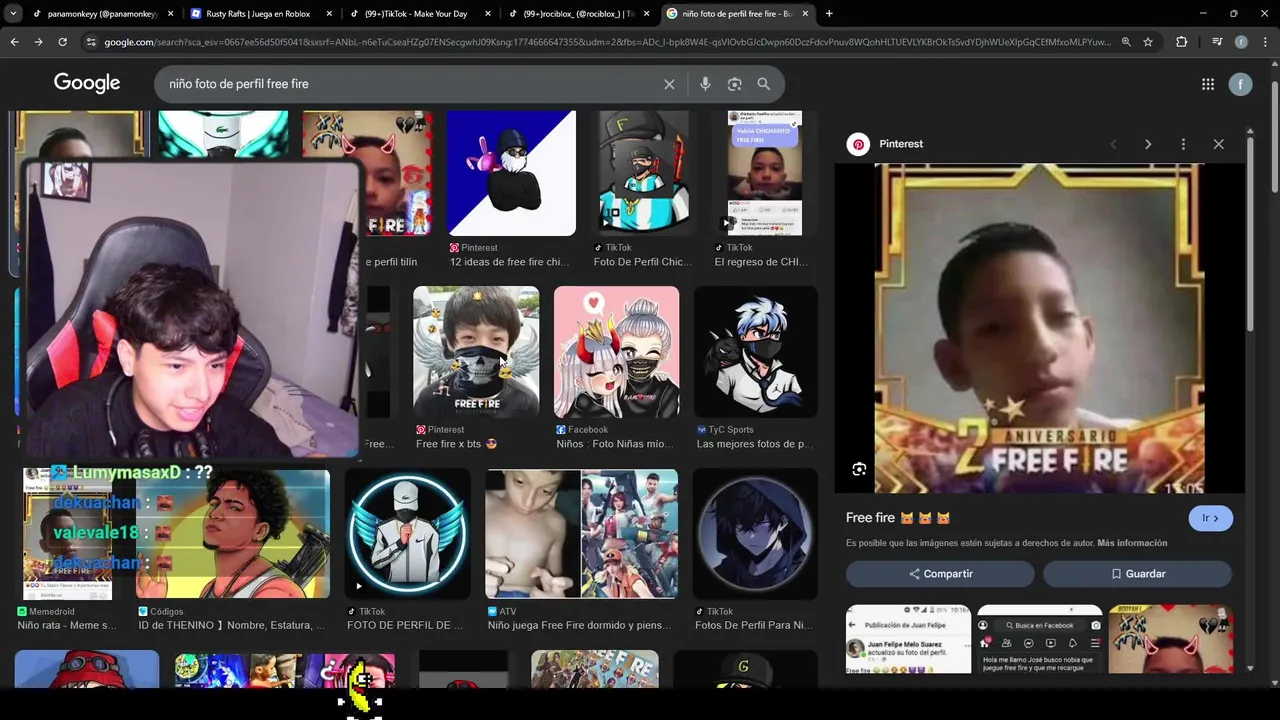
Task: Search inside image with Lens icon
Action: 859,469
